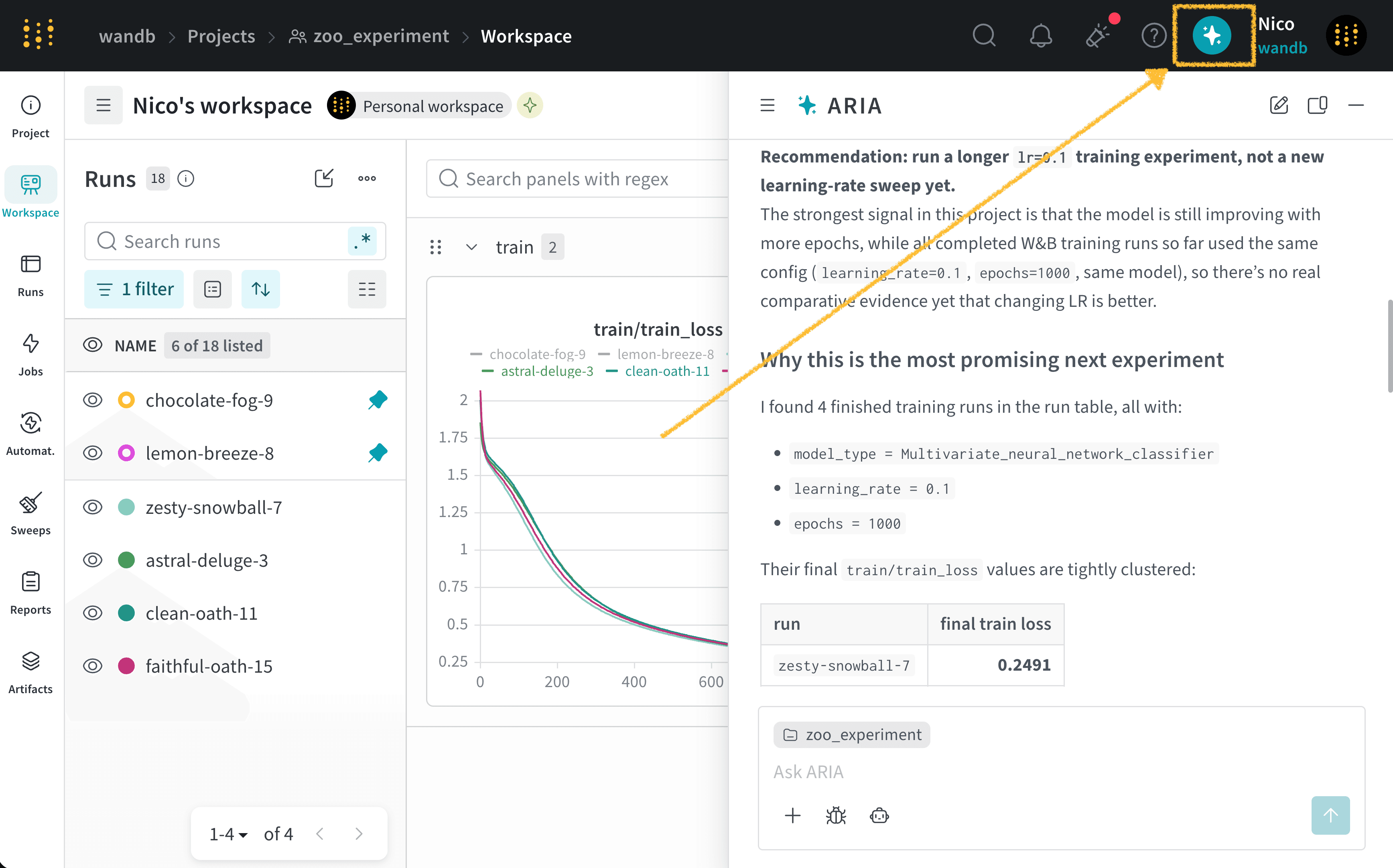Toggle the ARIA assistant sparkle button
1393x868 pixels.
click(x=1212, y=36)
